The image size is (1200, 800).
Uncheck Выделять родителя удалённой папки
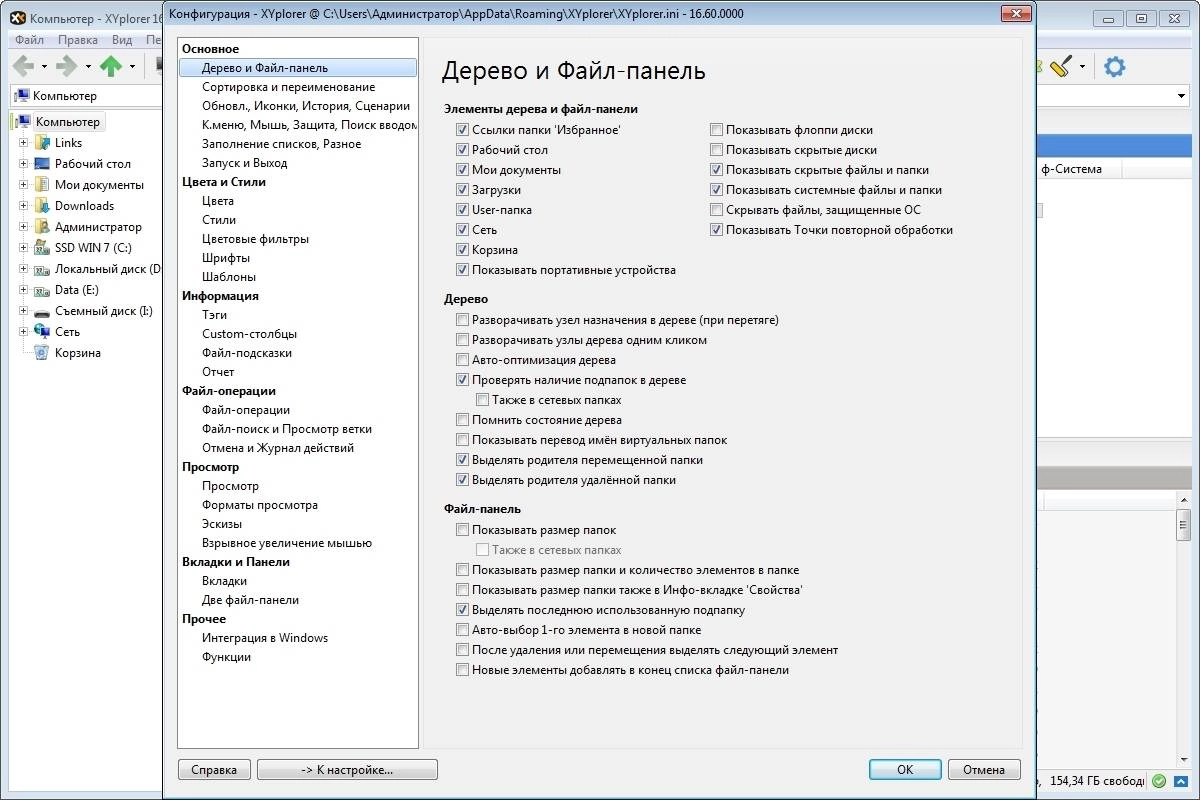pos(462,480)
